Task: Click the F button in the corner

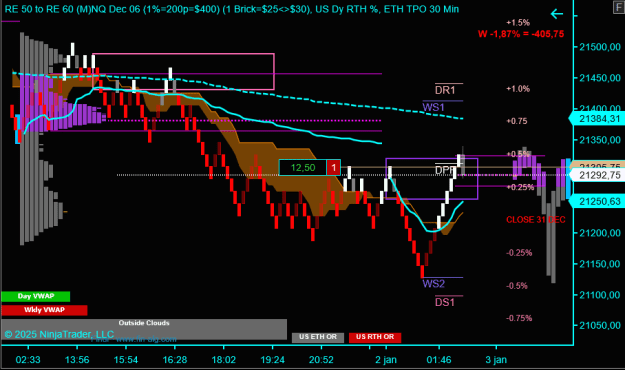Action: [619, 7]
